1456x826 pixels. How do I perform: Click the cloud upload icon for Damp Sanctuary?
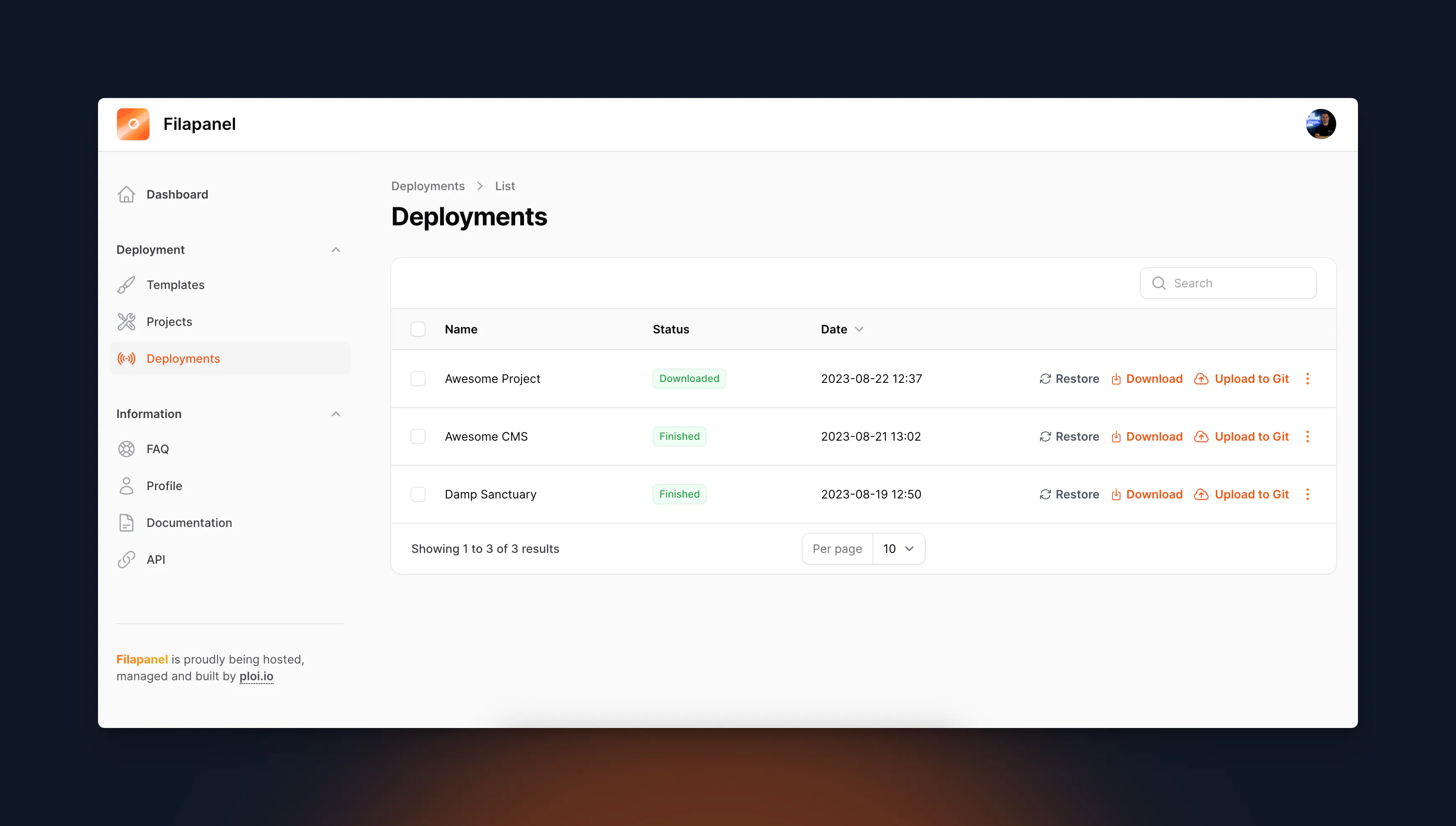(1201, 495)
